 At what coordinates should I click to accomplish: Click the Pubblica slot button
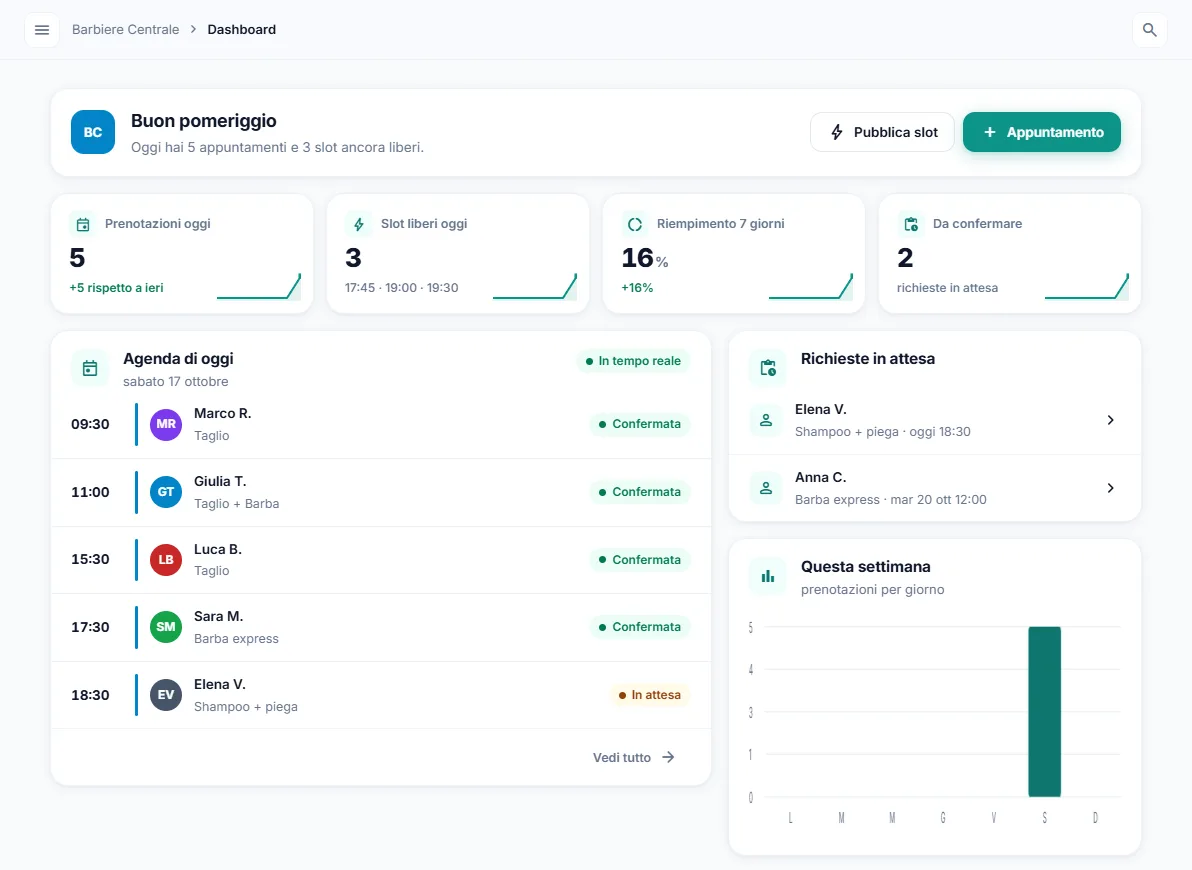click(x=882, y=132)
